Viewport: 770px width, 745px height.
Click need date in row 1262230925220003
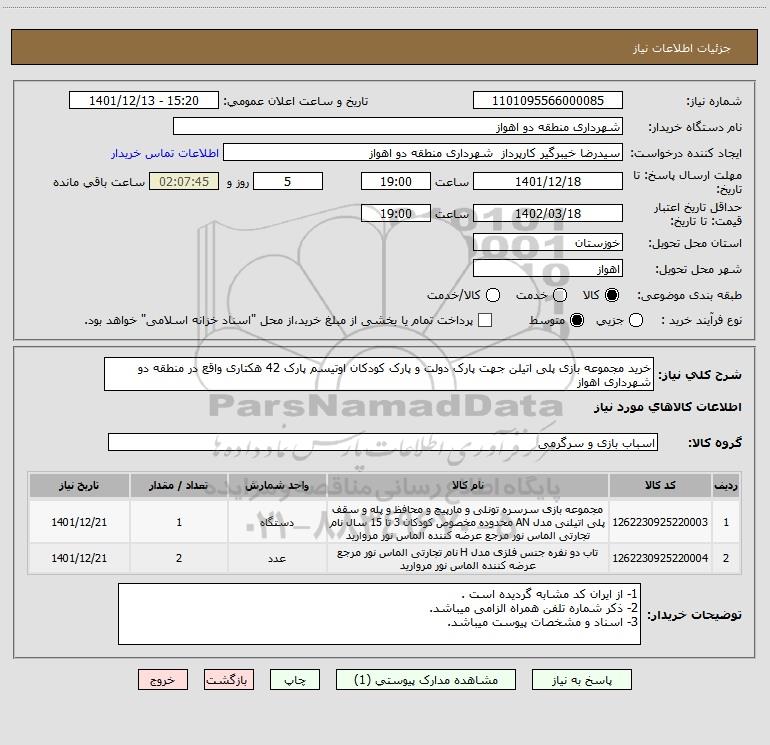coord(79,522)
